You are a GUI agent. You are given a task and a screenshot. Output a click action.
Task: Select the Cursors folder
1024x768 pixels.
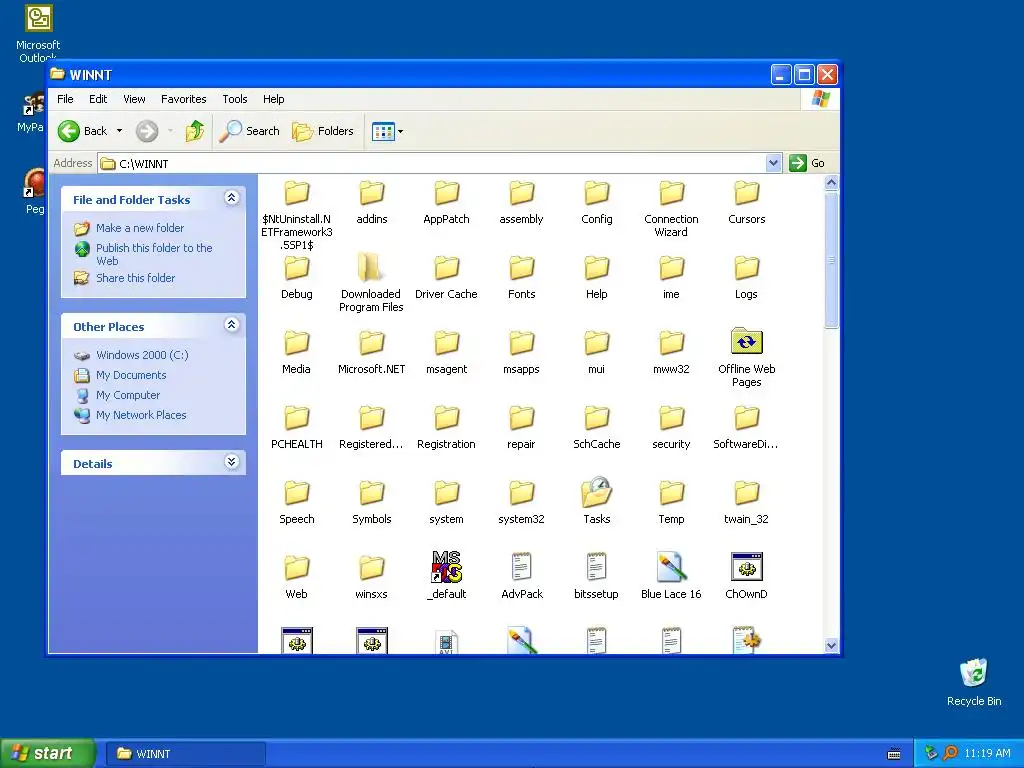pyautogui.click(x=746, y=201)
